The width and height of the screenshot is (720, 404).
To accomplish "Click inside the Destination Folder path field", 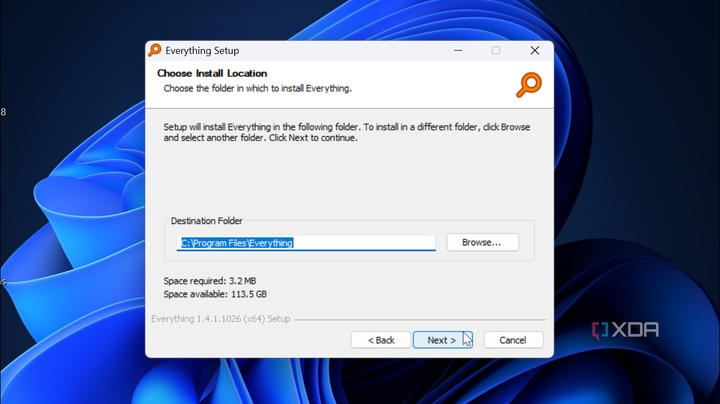I will (306, 243).
